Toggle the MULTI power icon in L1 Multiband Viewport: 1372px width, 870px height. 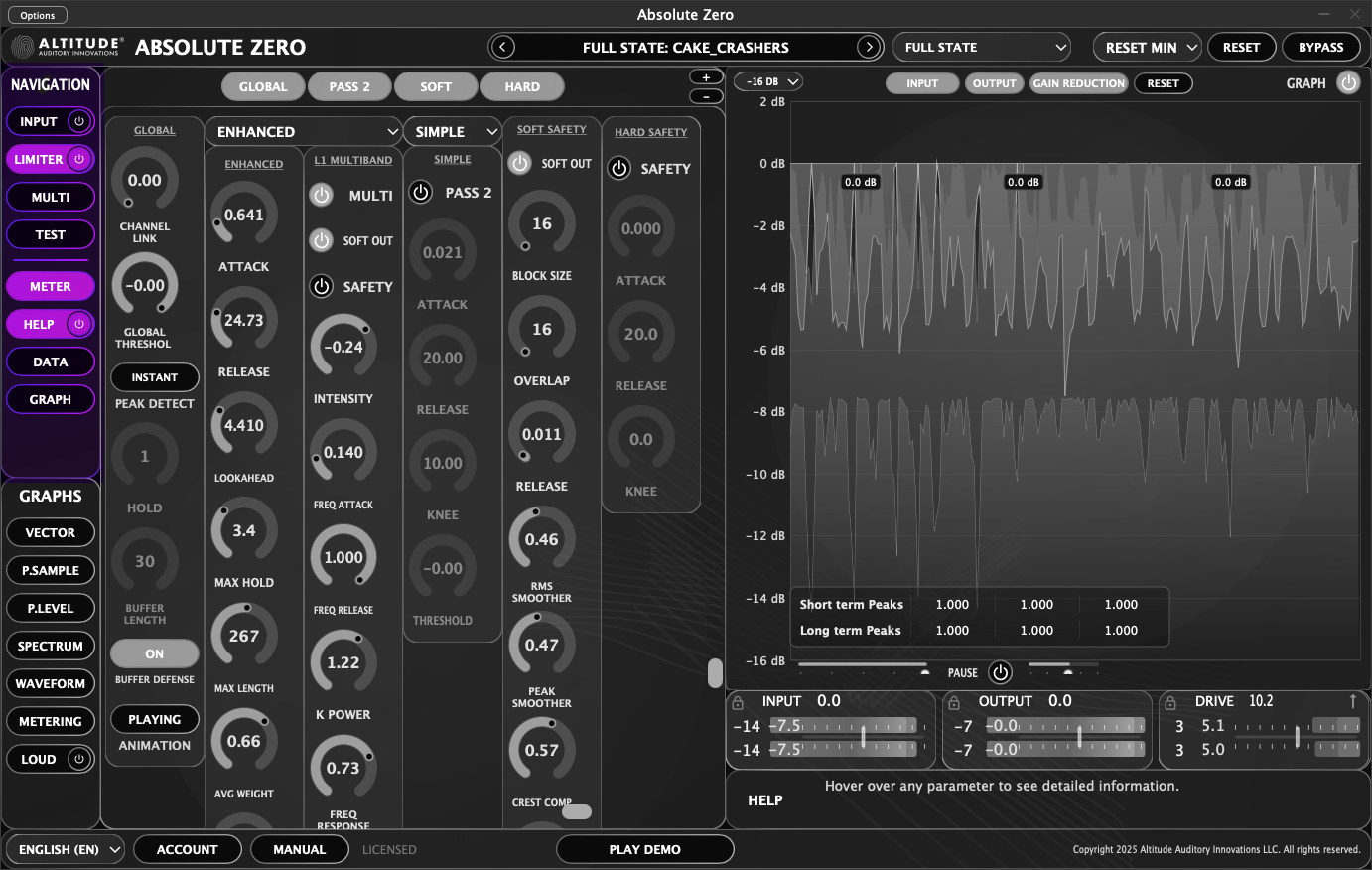[x=321, y=195]
